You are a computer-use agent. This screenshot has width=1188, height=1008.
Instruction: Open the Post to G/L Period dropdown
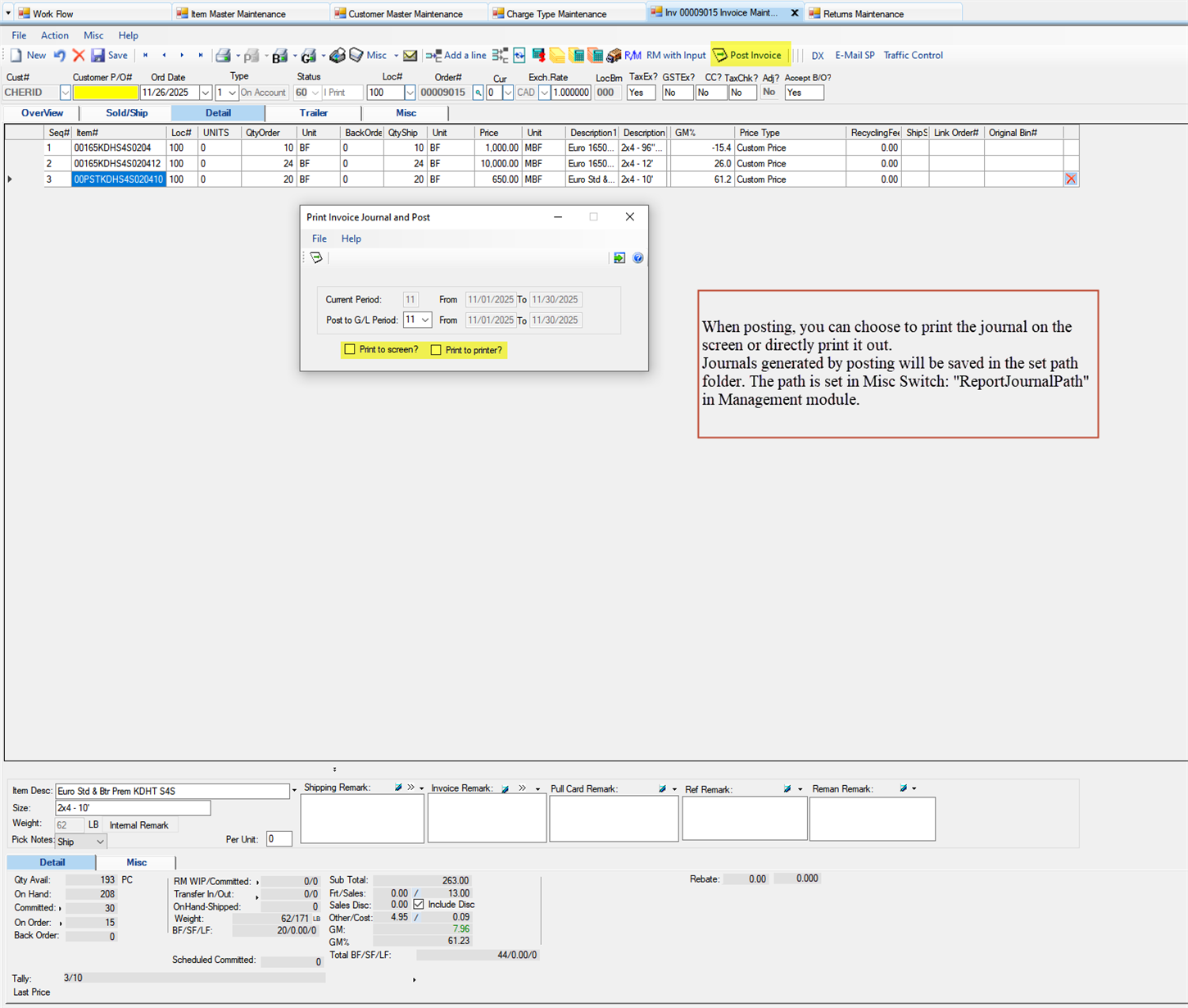click(425, 320)
